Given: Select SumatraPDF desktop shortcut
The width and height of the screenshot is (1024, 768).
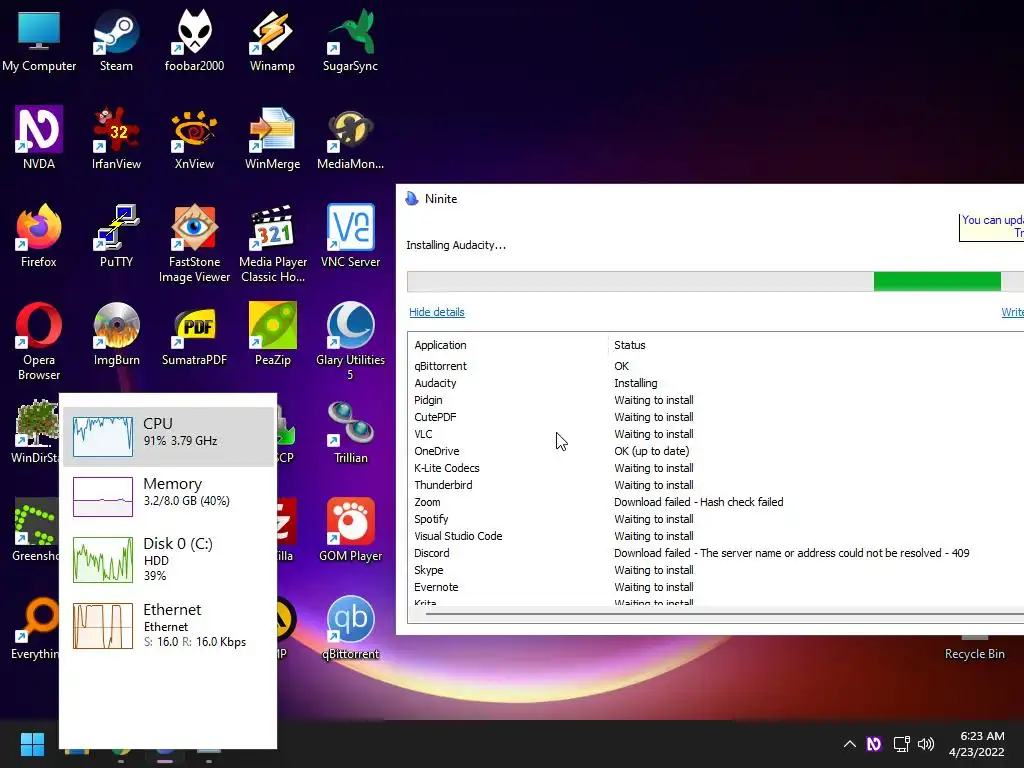Looking at the screenshot, I should click(194, 334).
